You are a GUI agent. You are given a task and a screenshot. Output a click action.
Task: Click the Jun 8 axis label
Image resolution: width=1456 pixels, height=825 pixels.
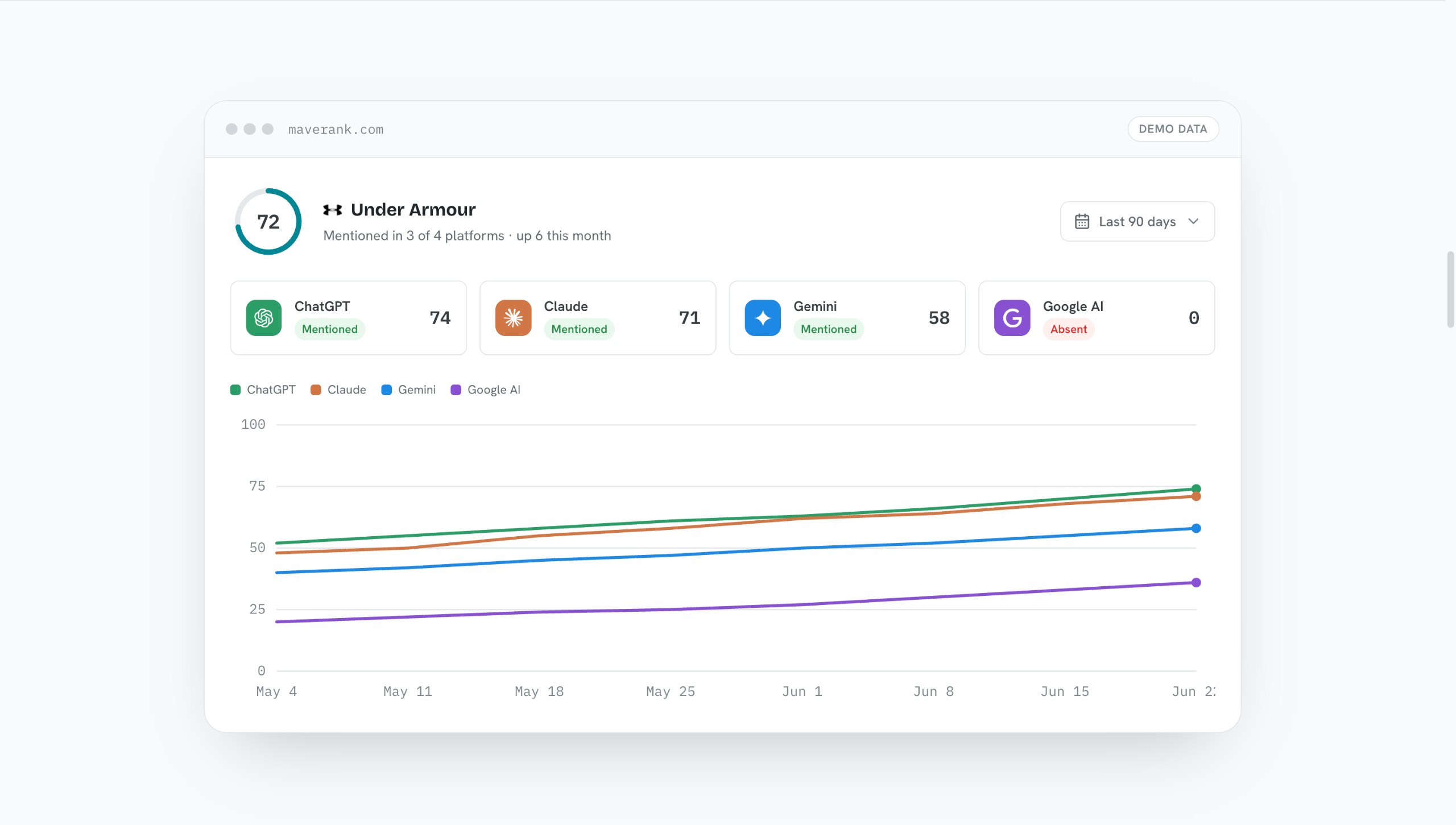click(933, 691)
